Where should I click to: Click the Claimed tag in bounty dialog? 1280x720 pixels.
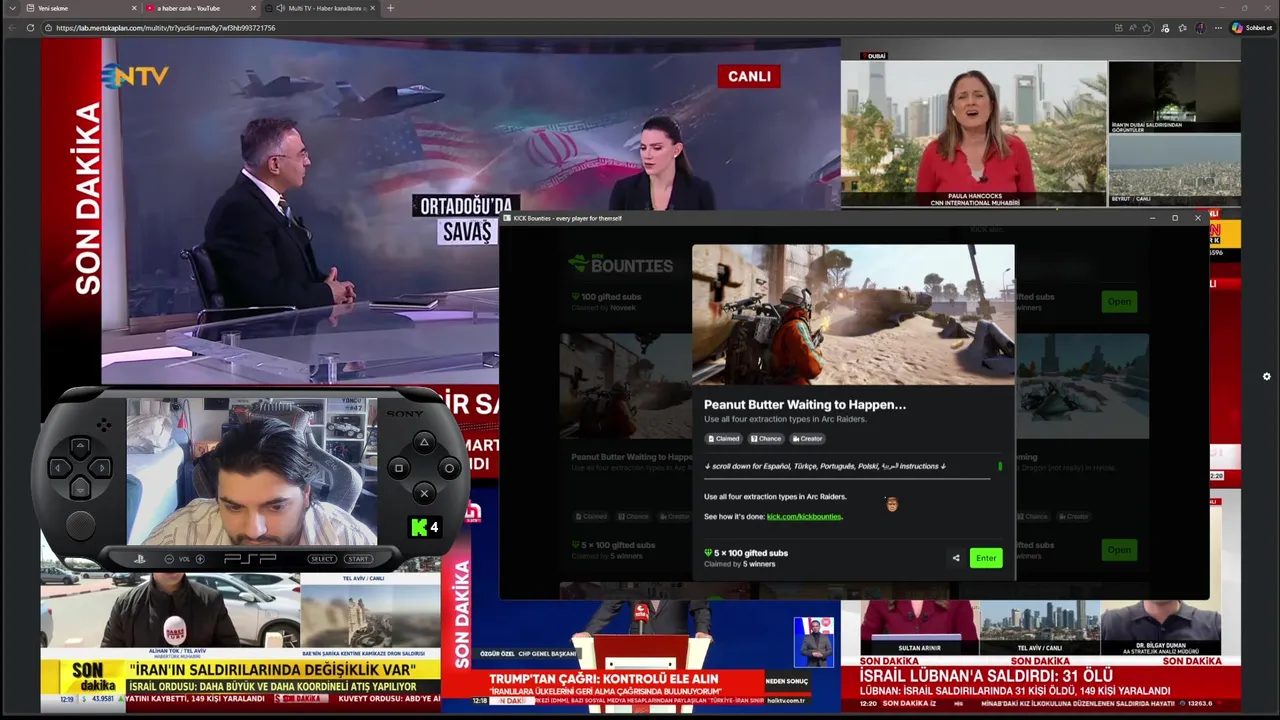(x=724, y=438)
